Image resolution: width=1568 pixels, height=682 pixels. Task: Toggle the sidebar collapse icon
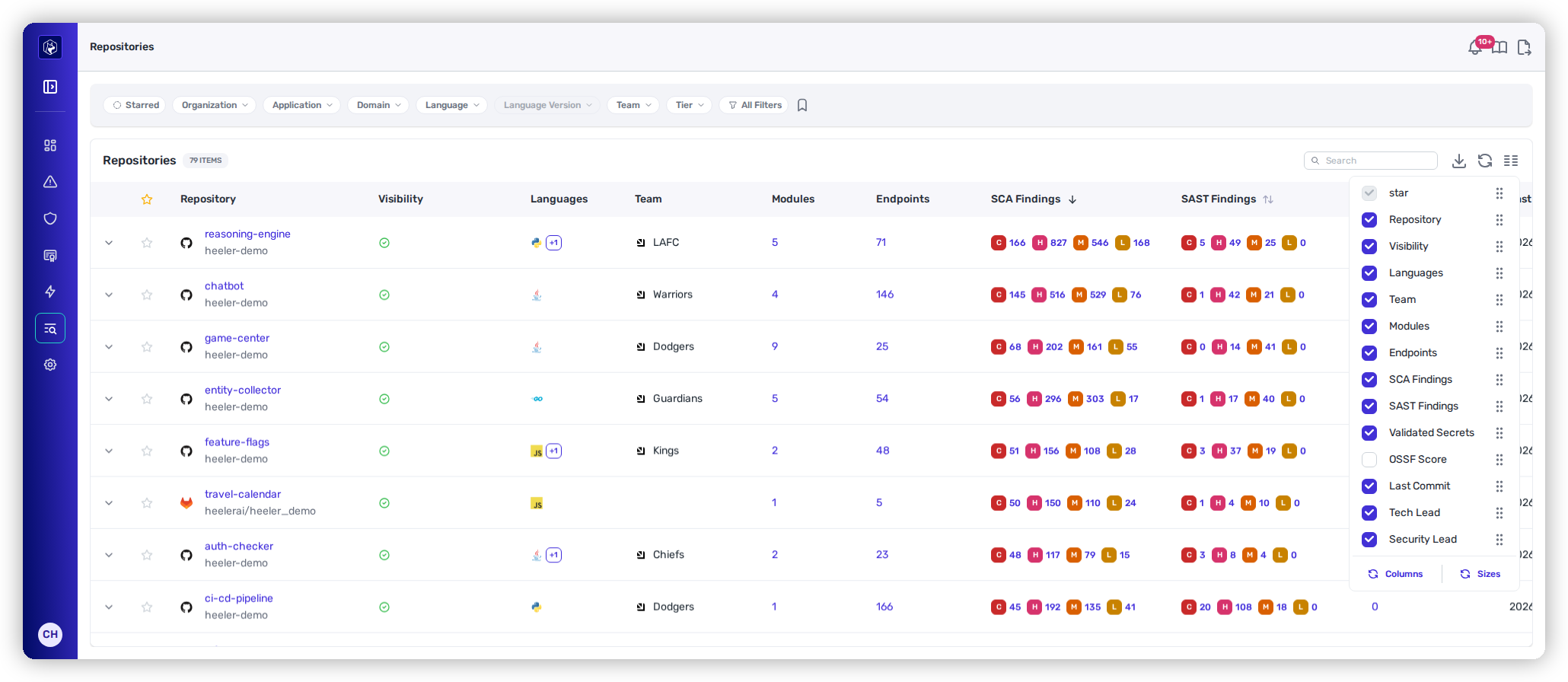(50, 87)
